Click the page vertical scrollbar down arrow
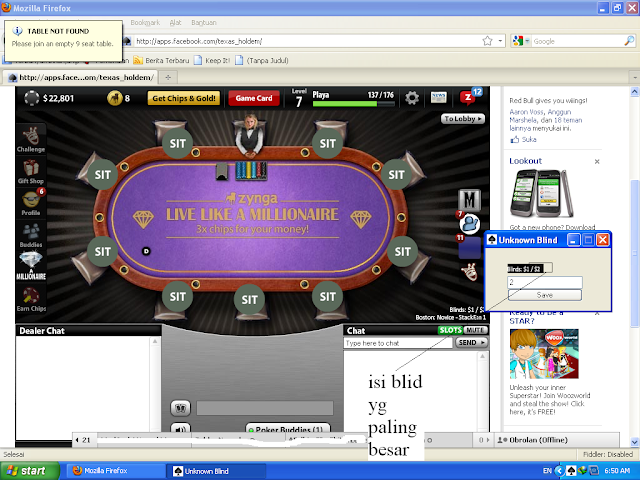Viewport: 640px width, 480px height. point(635,441)
